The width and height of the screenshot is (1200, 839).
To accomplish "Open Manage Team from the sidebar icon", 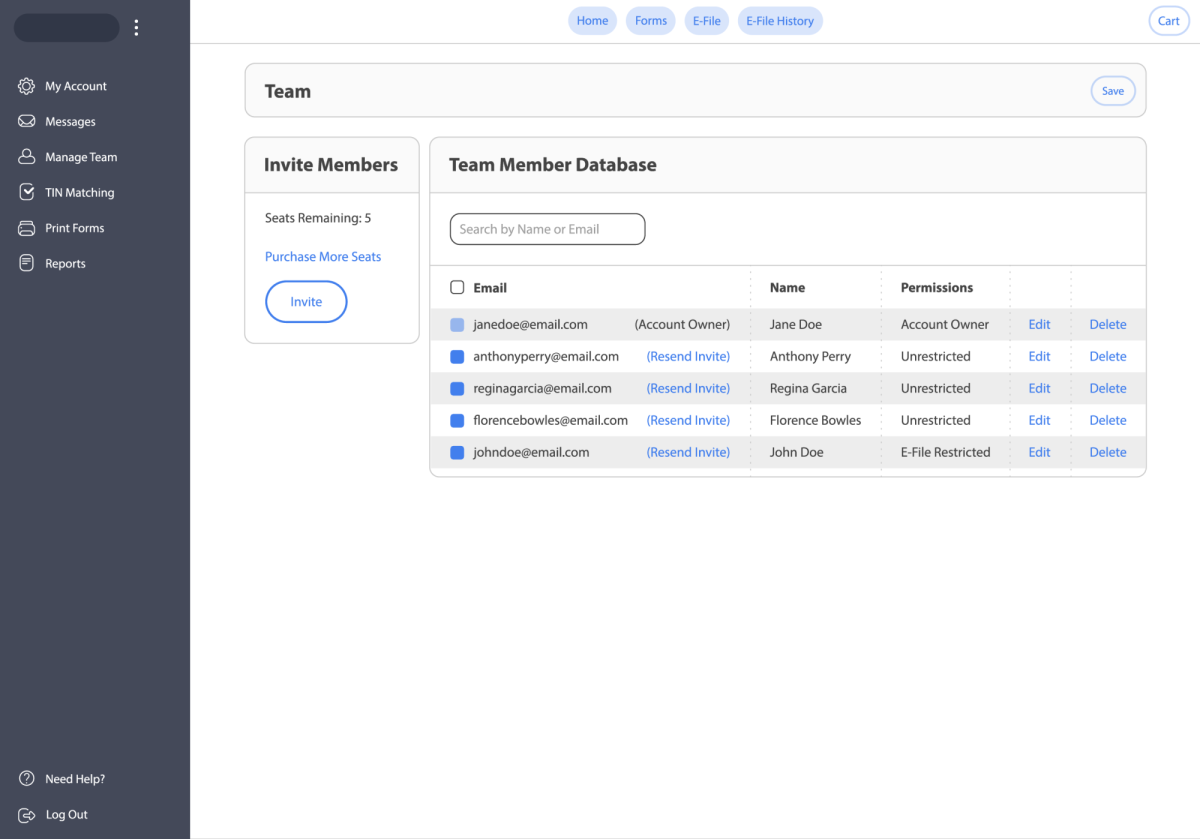I will (26, 157).
